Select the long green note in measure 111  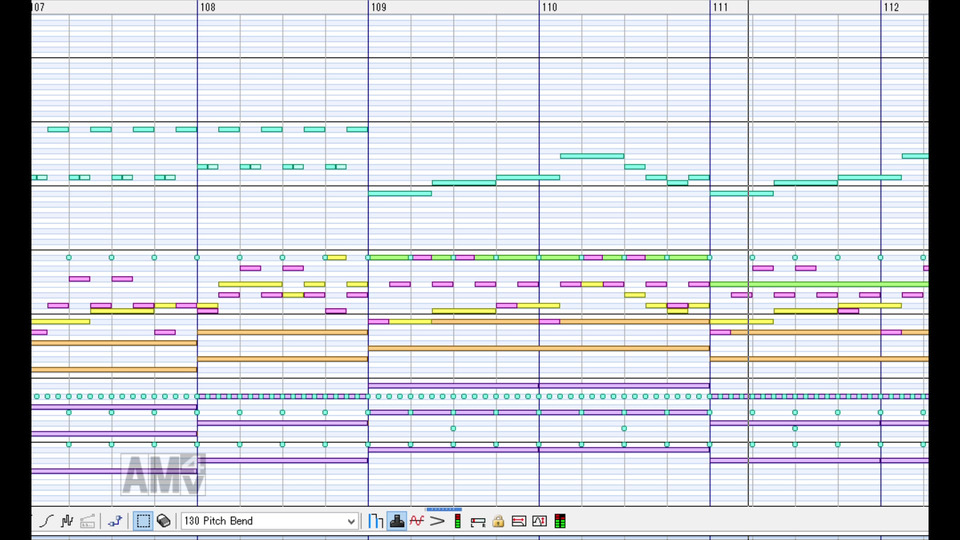(819, 284)
